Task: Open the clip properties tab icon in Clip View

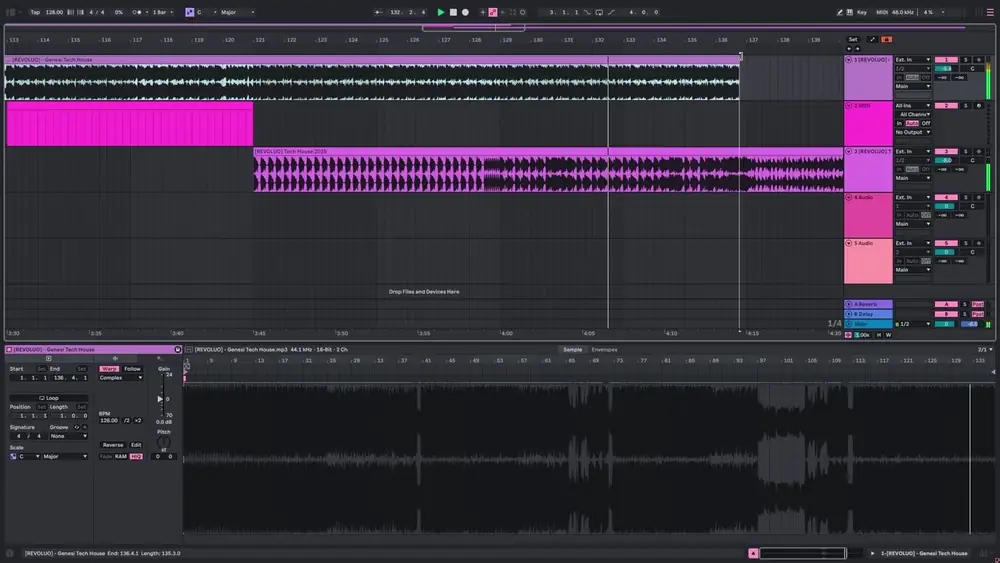Action: 48,359
